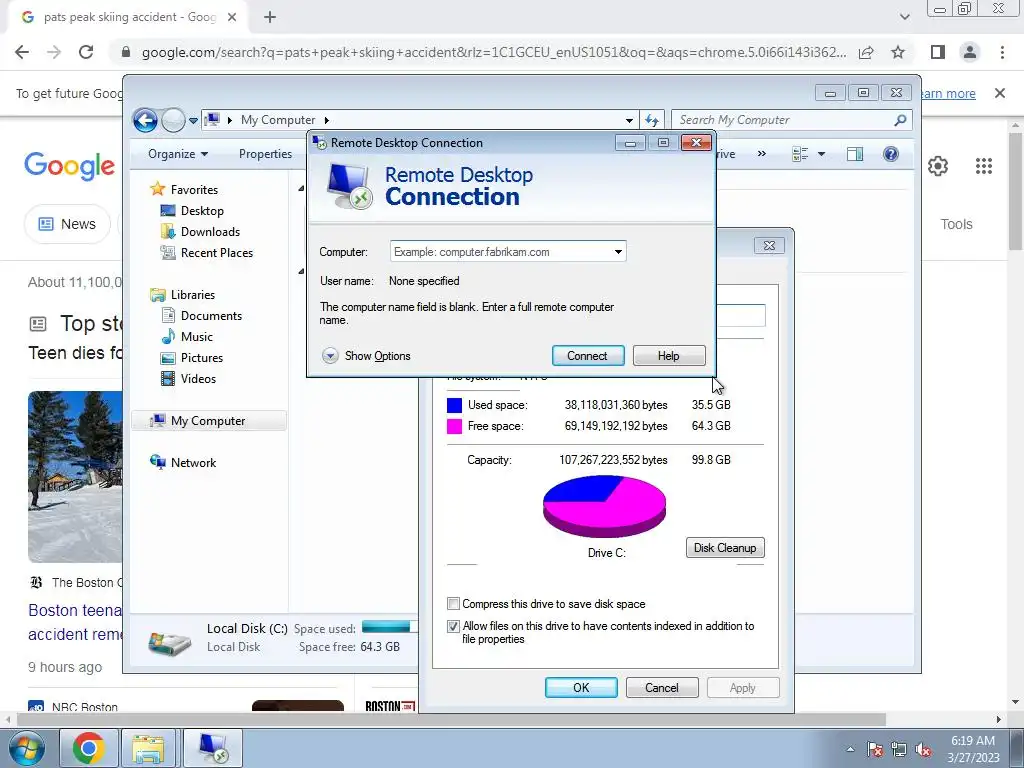Open Google search settings gear
The width and height of the screenshot is (1024, 768).
pyautogui.click(x=938, y=166)
